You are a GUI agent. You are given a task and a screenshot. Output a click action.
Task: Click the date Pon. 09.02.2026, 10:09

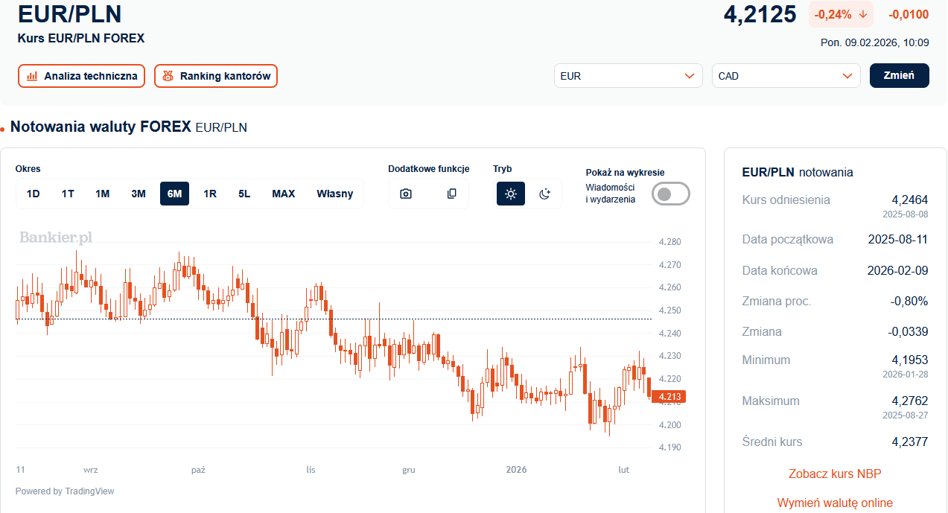pyautogui.click(x=874, y=43)
